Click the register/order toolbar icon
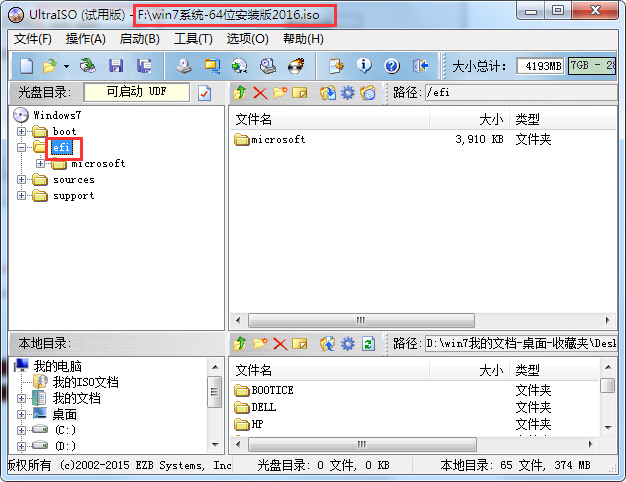This screenshot has width=626, height=482. point(336,66)
